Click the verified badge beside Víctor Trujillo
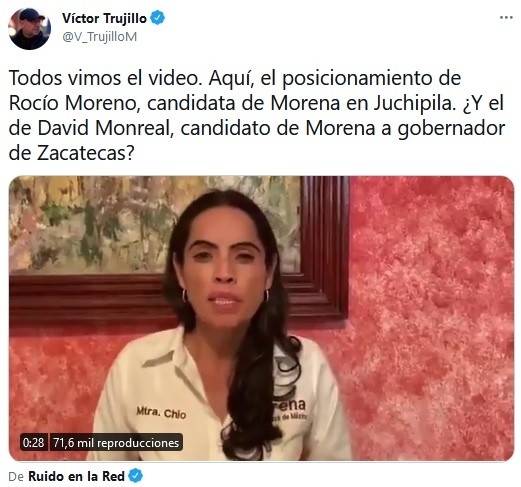 [x=157, y=18]
